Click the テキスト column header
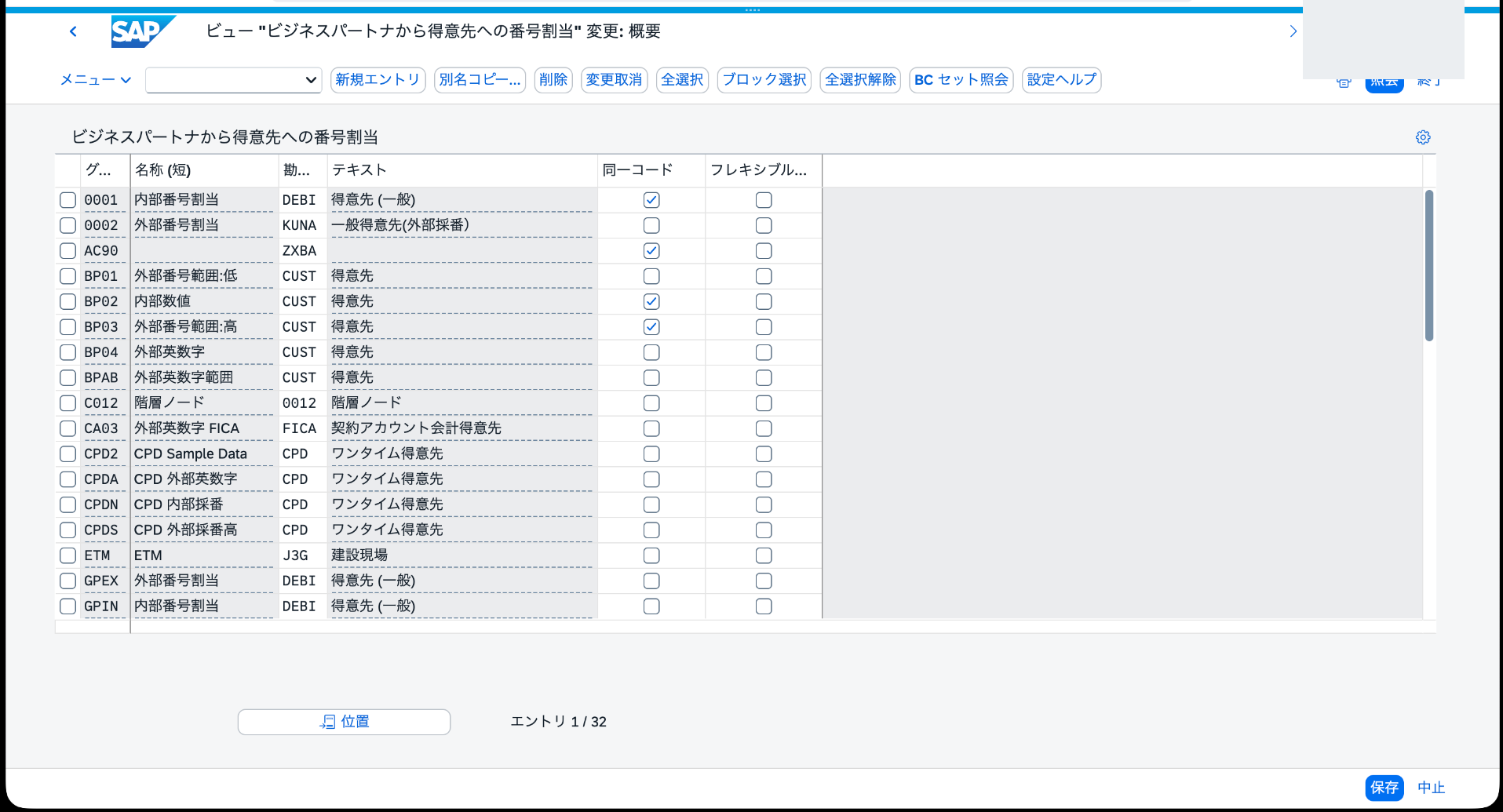Image resolution: width=1503 pixels, height=812 pixels. pos(462,170)
